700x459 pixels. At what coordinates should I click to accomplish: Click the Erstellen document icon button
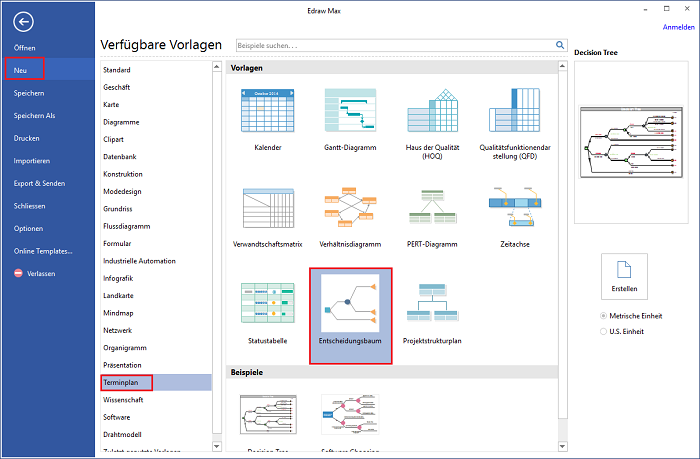[624, 276]
